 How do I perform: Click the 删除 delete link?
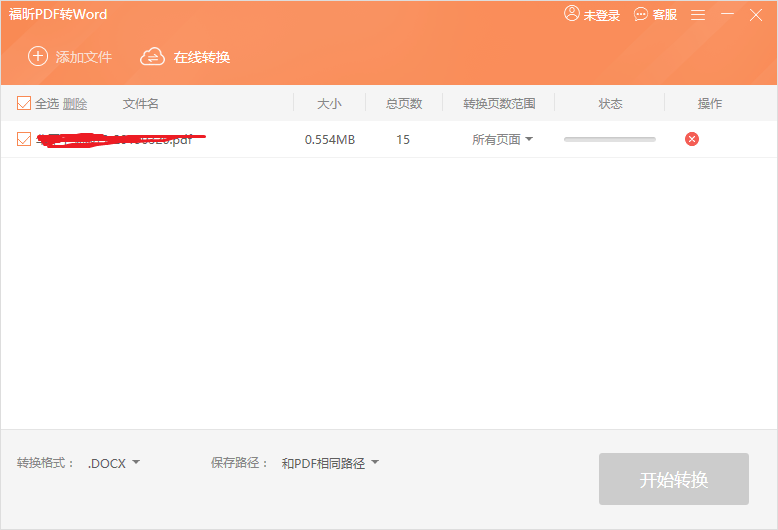(x=75, y=103)
